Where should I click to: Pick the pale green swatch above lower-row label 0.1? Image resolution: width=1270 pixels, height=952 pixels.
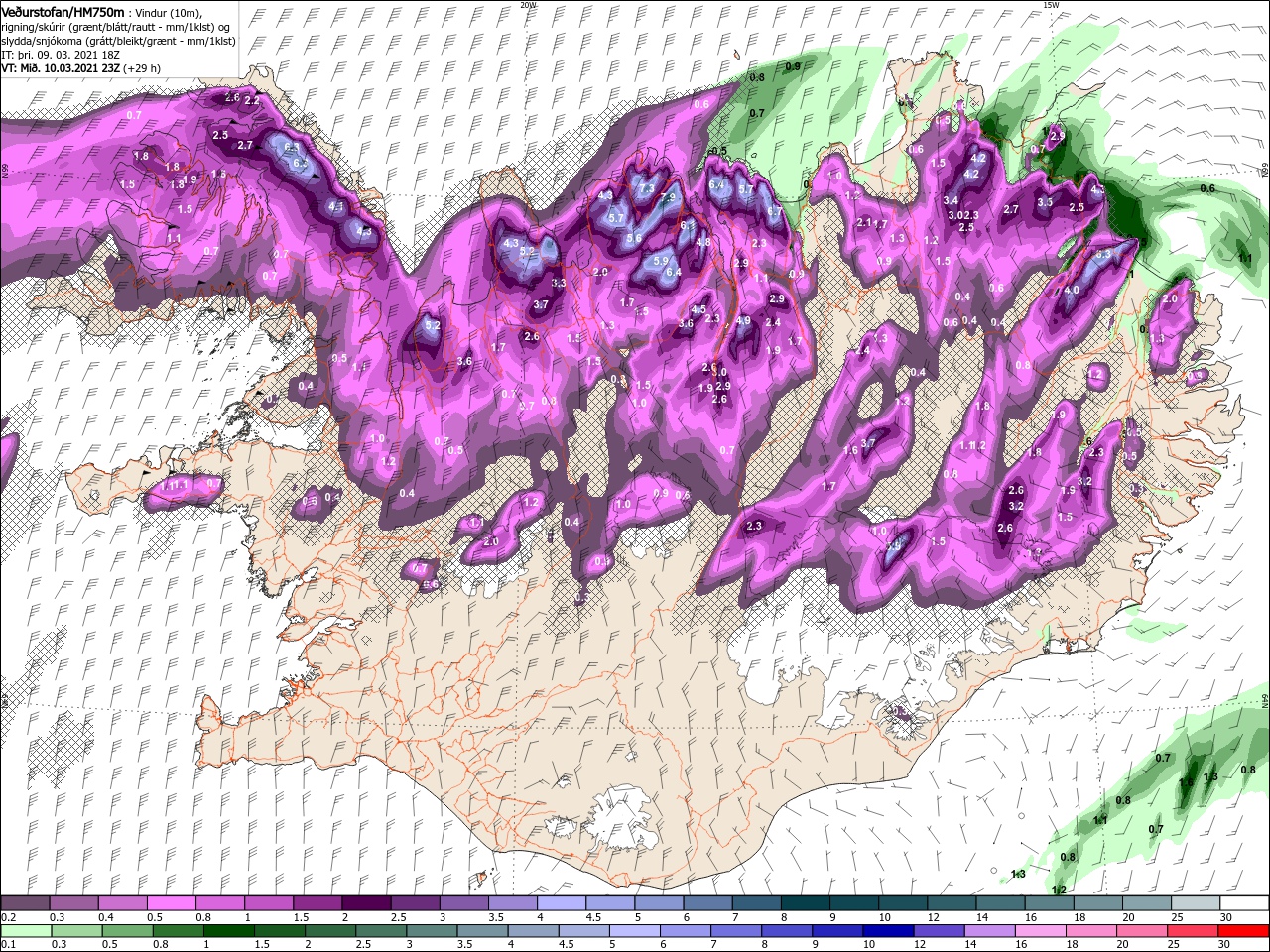coord(26,930)
